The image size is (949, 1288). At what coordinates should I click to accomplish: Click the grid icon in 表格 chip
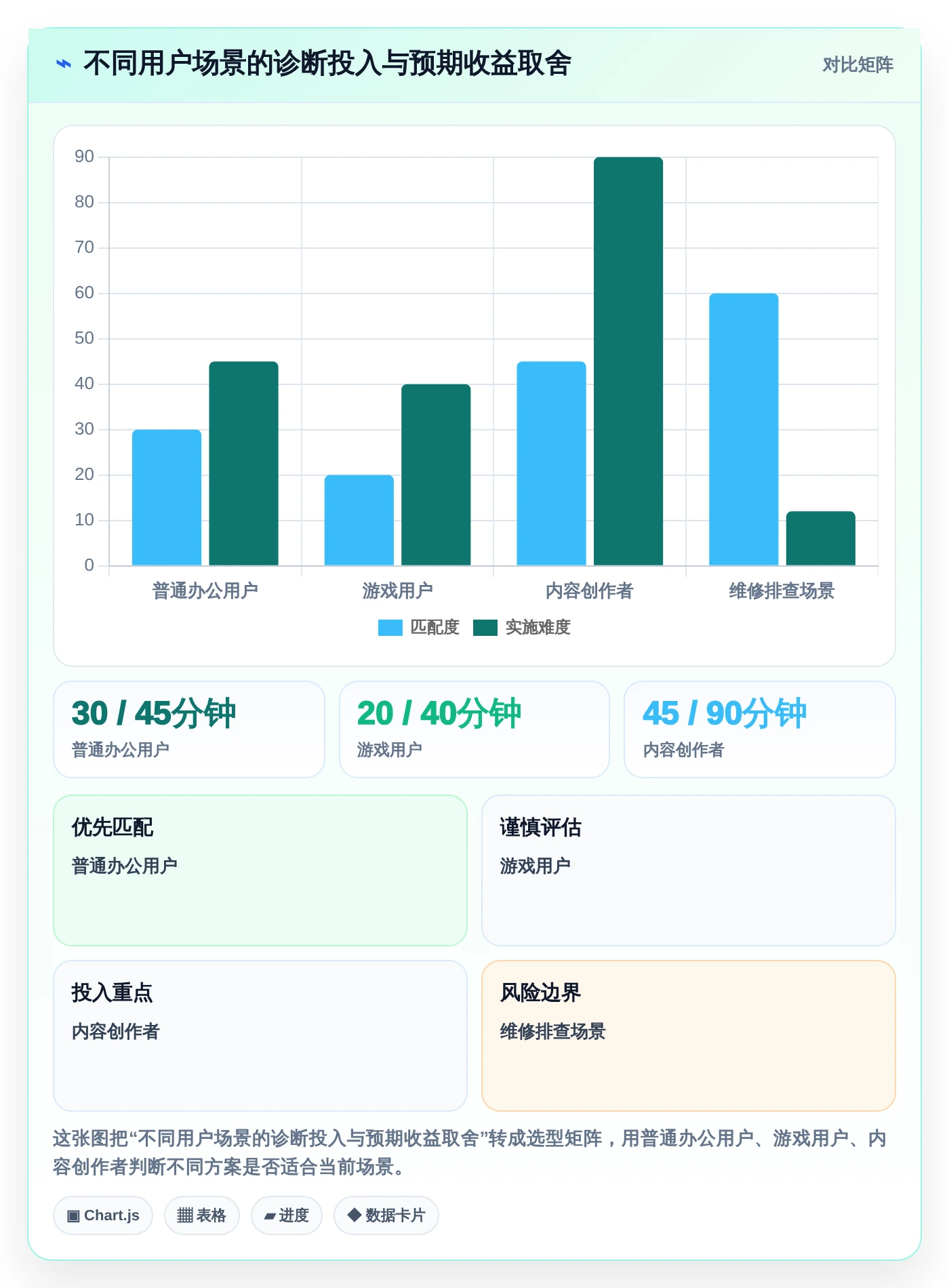(x=185, y=1215)
